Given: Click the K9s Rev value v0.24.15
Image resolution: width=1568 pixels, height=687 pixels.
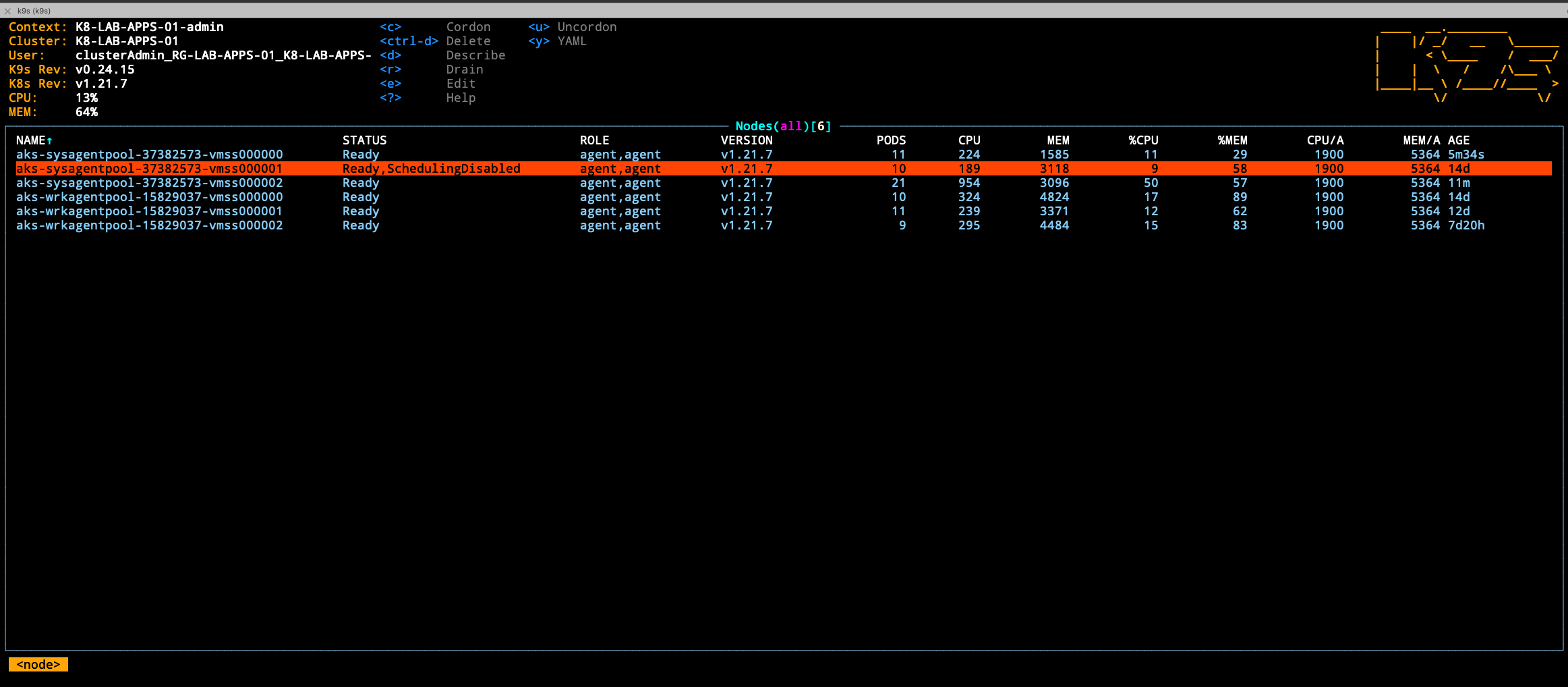Looking at the screenshot, I should (x=105, y=70).
